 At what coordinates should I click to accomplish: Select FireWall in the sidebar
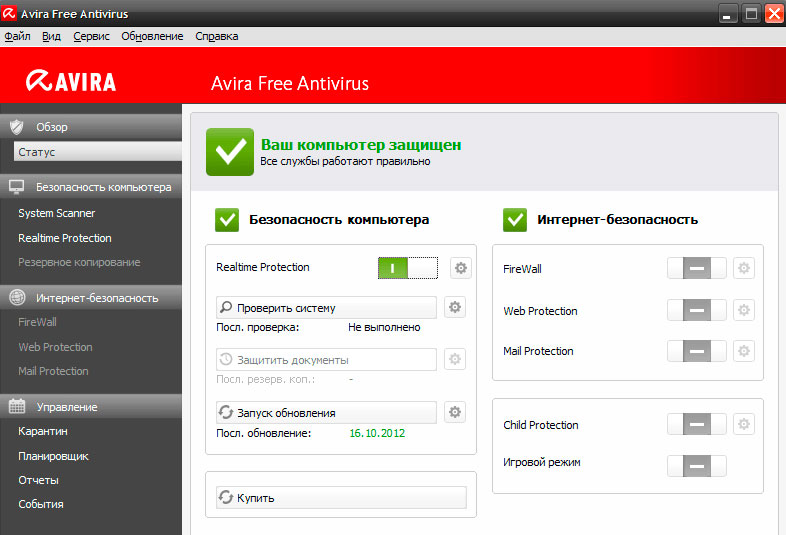pos(37,322)
